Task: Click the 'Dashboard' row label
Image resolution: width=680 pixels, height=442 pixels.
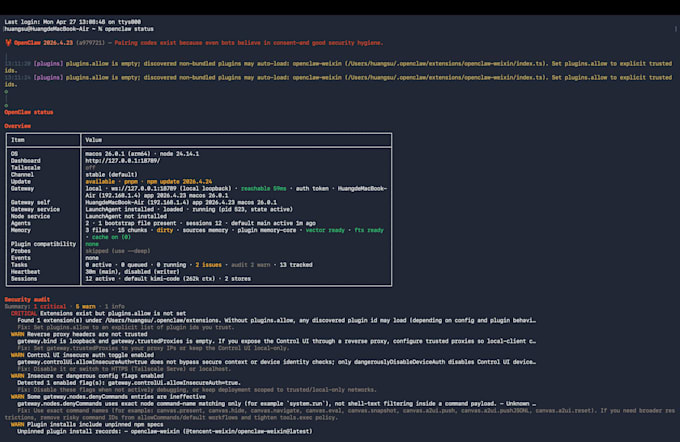Action: point(26,160)
